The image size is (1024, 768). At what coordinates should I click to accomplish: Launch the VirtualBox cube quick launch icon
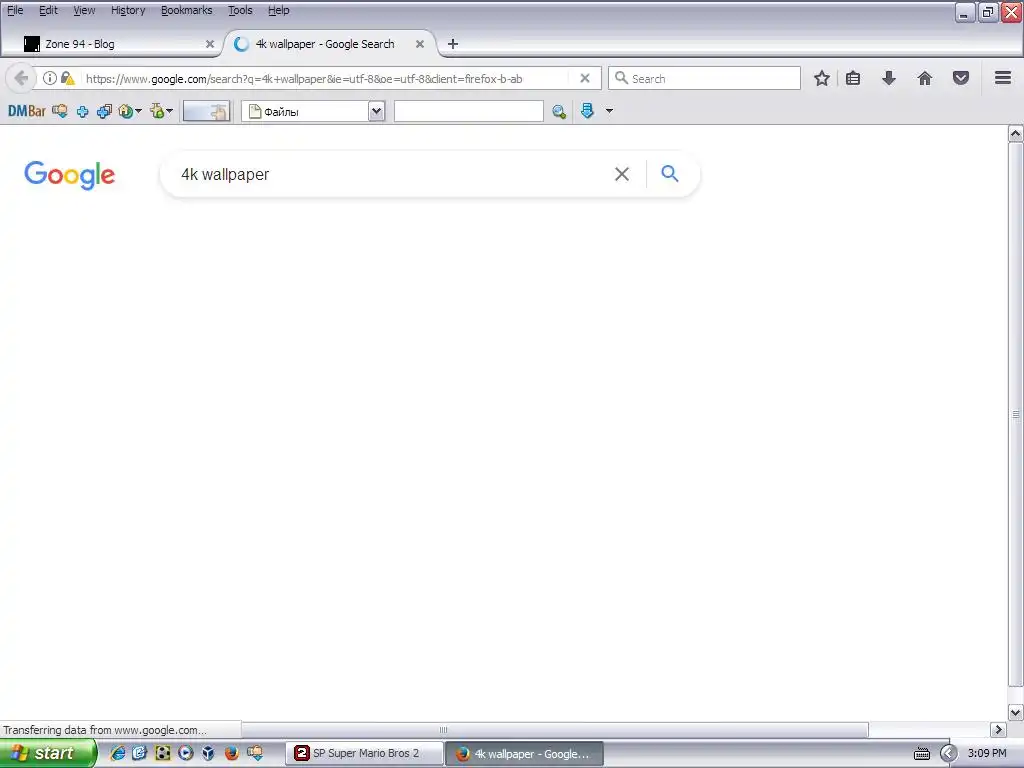click(208, 753)
